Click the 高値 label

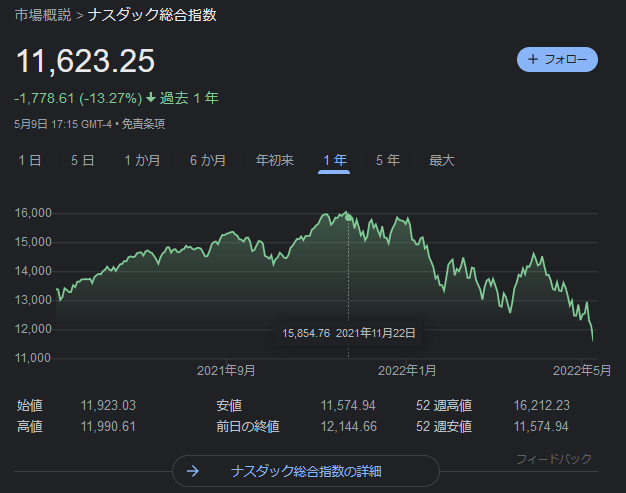[x=30, y=426]
